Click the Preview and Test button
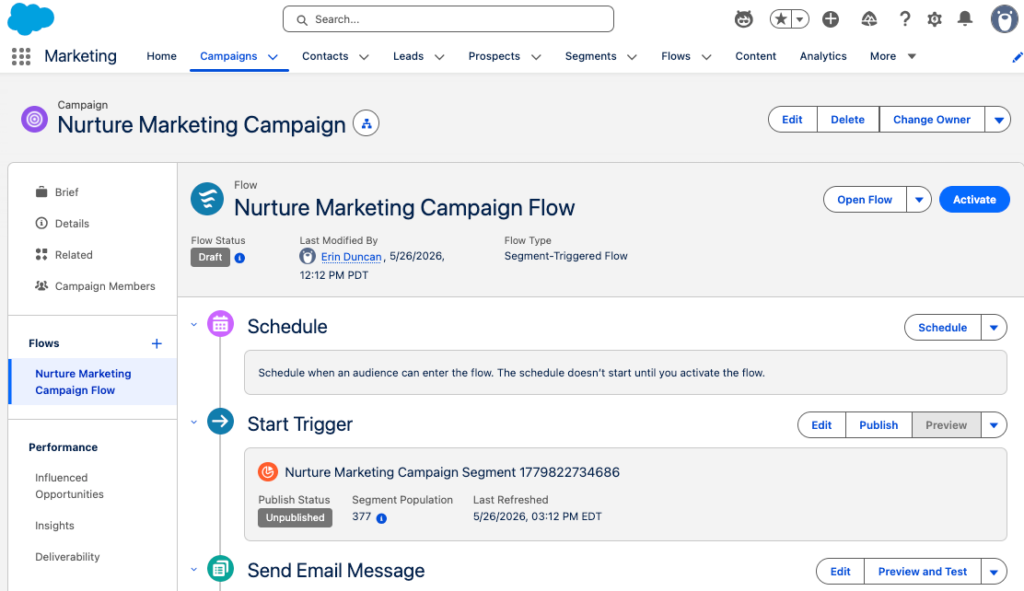Screen dimensions: 1024x591 click(x=922, y=571)
